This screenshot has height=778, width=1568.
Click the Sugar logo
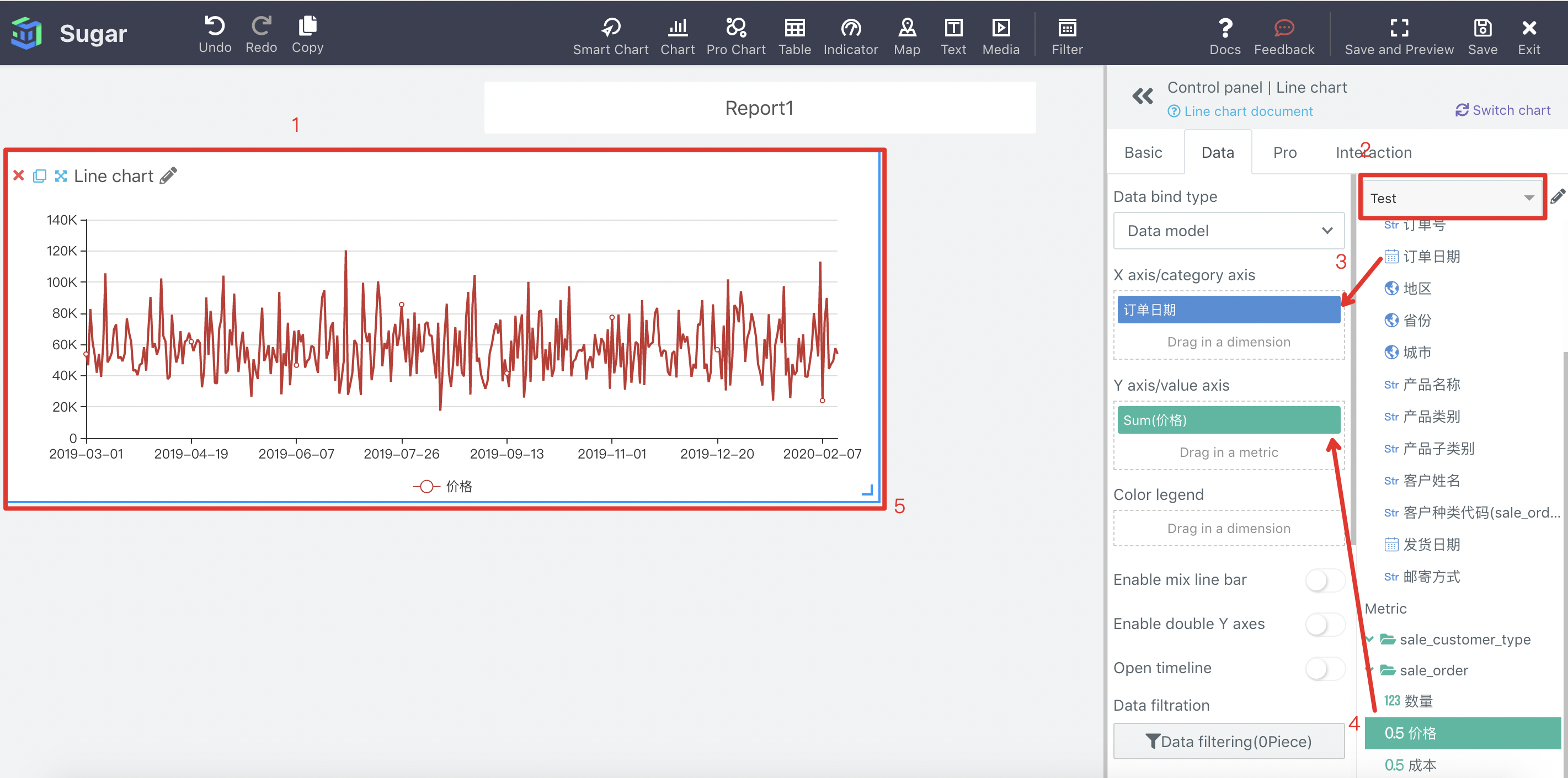coord(26,33)
